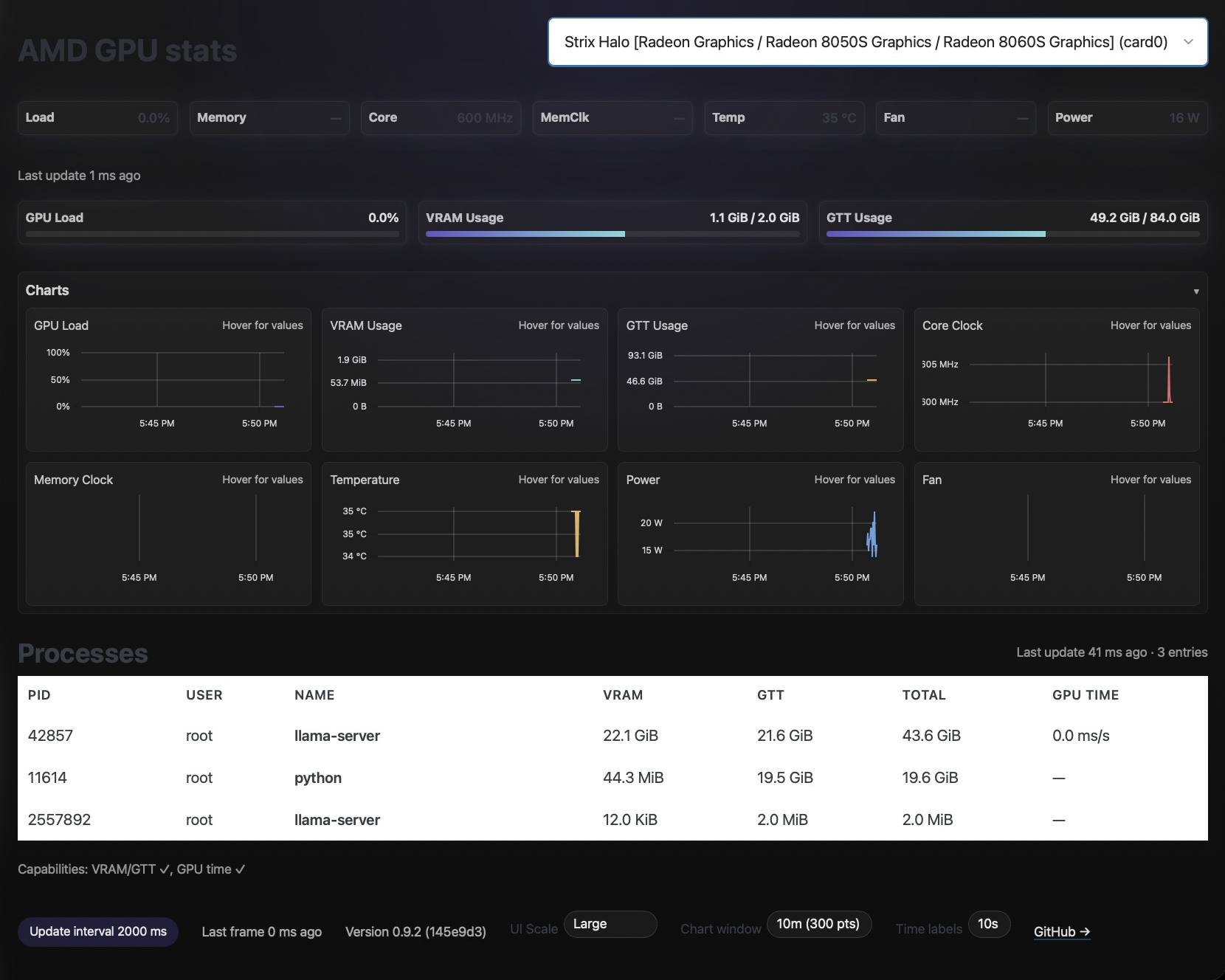Viewport: 1225px width, 980px height.
Task: Follow the GitHub link
Action: [1061, 932]
